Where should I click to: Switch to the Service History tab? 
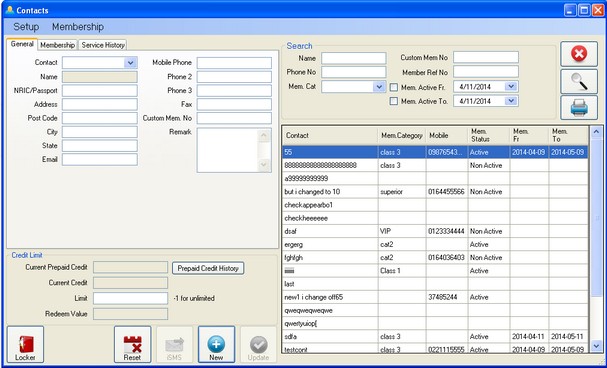[103, 45]
